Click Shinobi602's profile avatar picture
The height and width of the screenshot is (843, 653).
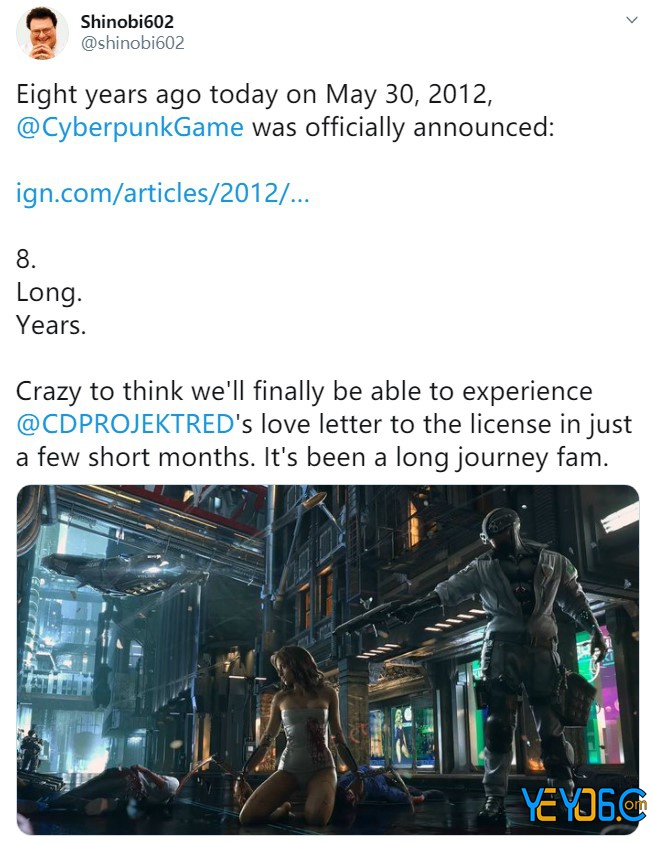tap(42, 33)
